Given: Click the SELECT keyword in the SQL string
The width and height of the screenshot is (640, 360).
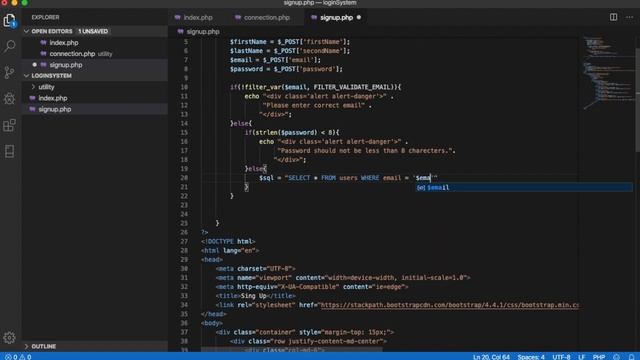Looking at the screenshot, I should [x=299, y=178].
